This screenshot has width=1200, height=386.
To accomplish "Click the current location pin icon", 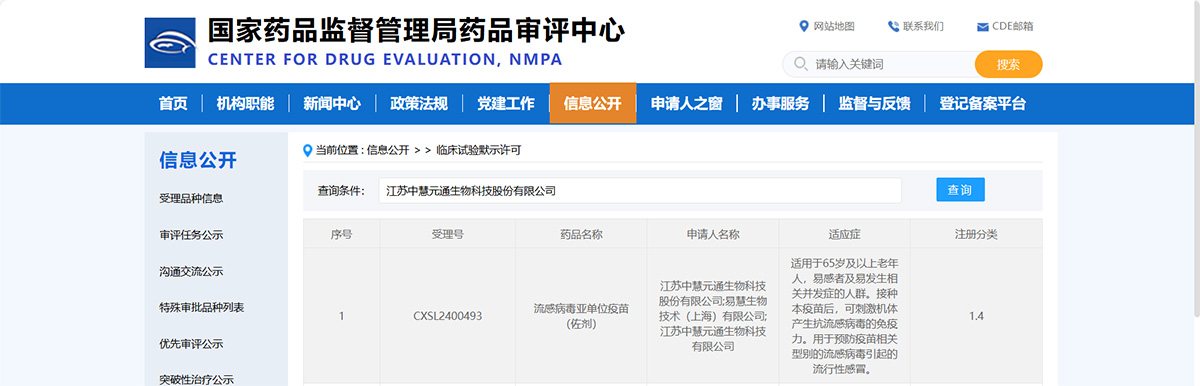I will coord(308,150).
